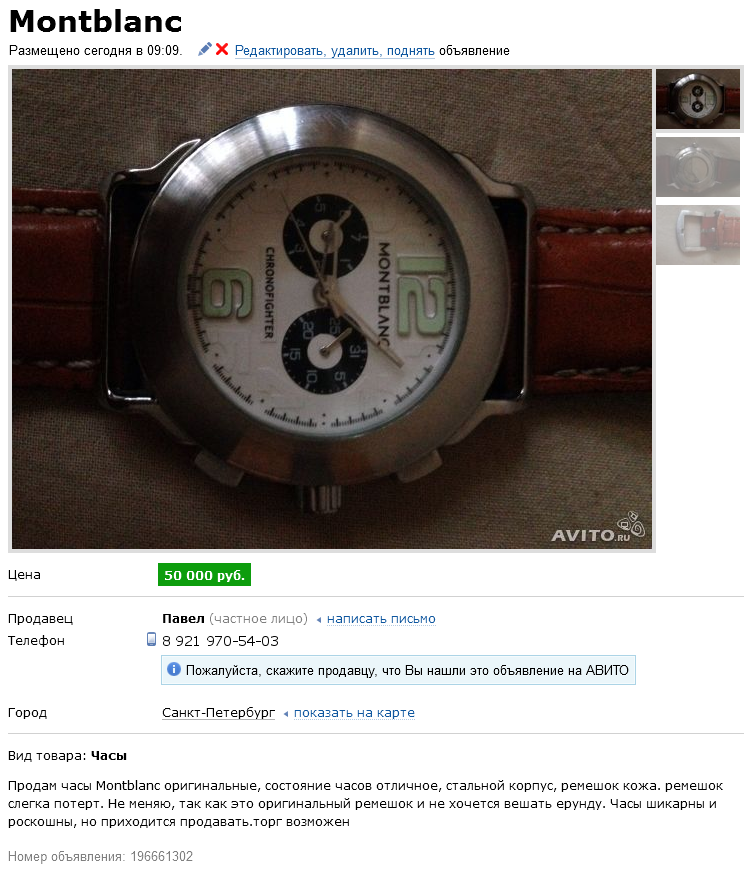Click the blue info icon in the notice

174,669
